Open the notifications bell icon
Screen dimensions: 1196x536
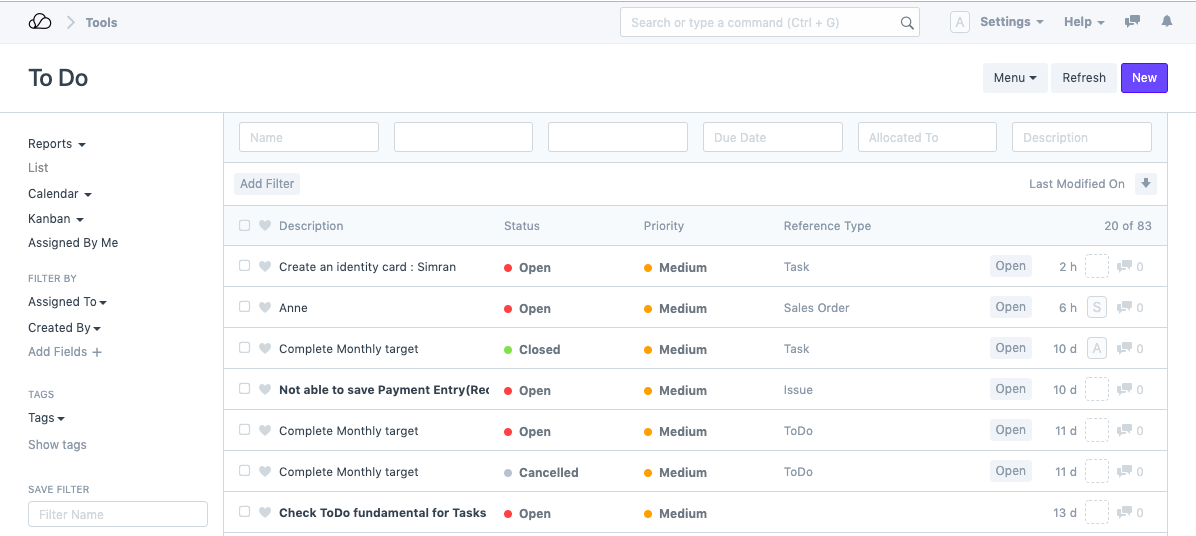point(1166,22)
